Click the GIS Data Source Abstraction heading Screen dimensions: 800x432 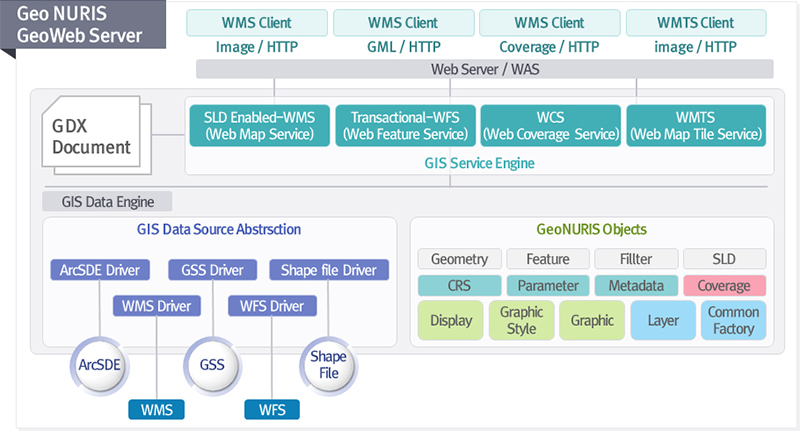coord(219,230)
